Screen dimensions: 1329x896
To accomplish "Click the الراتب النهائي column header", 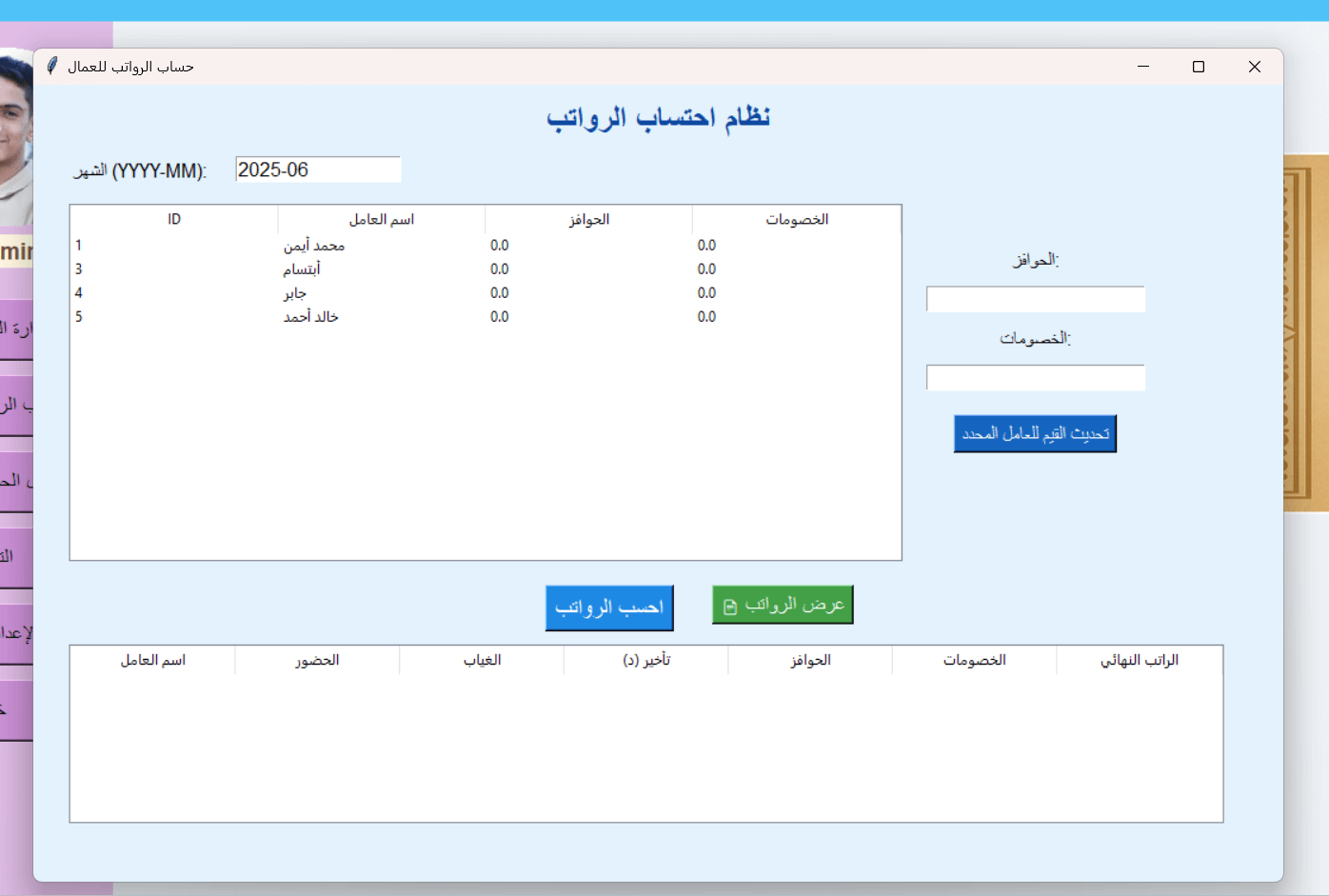I will click(x=1140, y=660).
